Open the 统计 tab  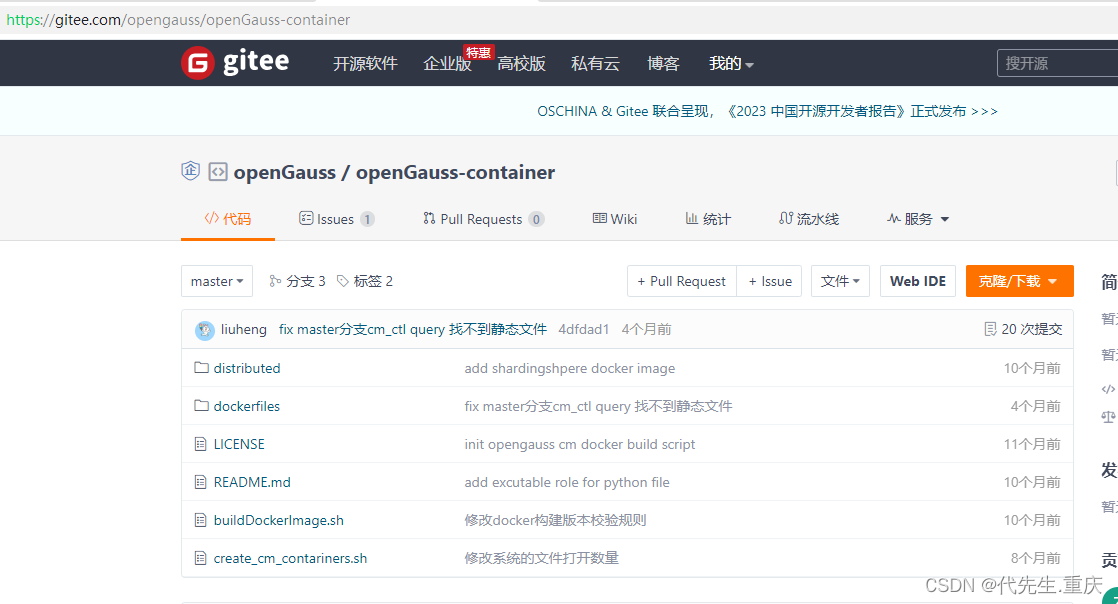pos(707,218)
